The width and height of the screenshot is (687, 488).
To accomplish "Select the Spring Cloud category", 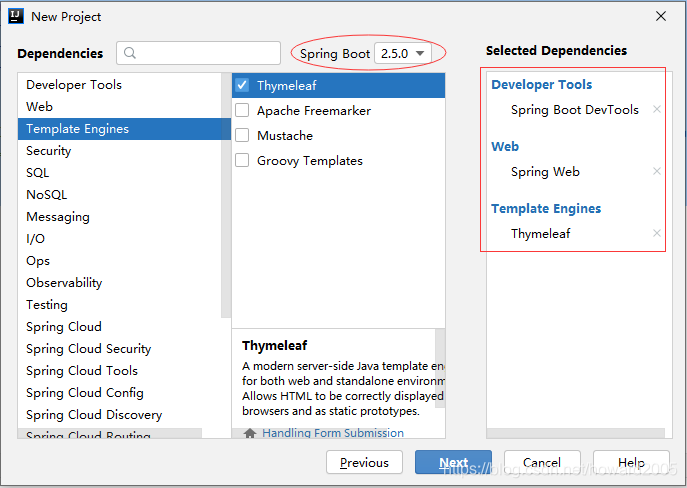I will [x=120, y=327].
